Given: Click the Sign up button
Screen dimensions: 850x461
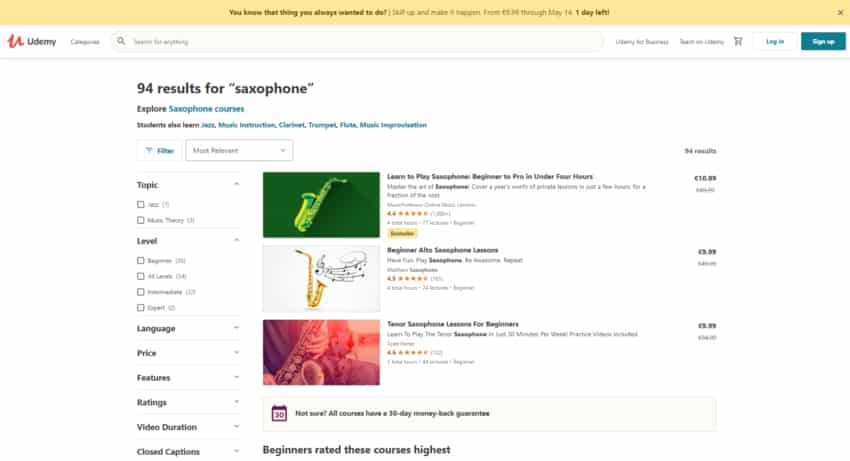Looking at the screenshot, I should pyautogui.click(x=823, y=41).
